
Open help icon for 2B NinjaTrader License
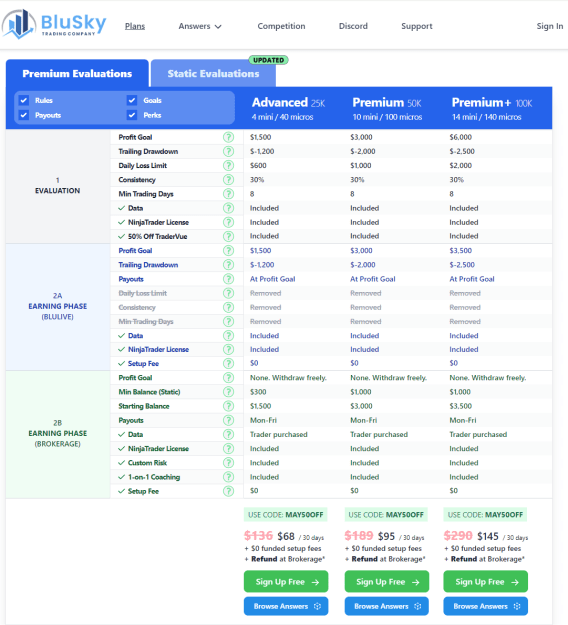(x=228, y=448)
